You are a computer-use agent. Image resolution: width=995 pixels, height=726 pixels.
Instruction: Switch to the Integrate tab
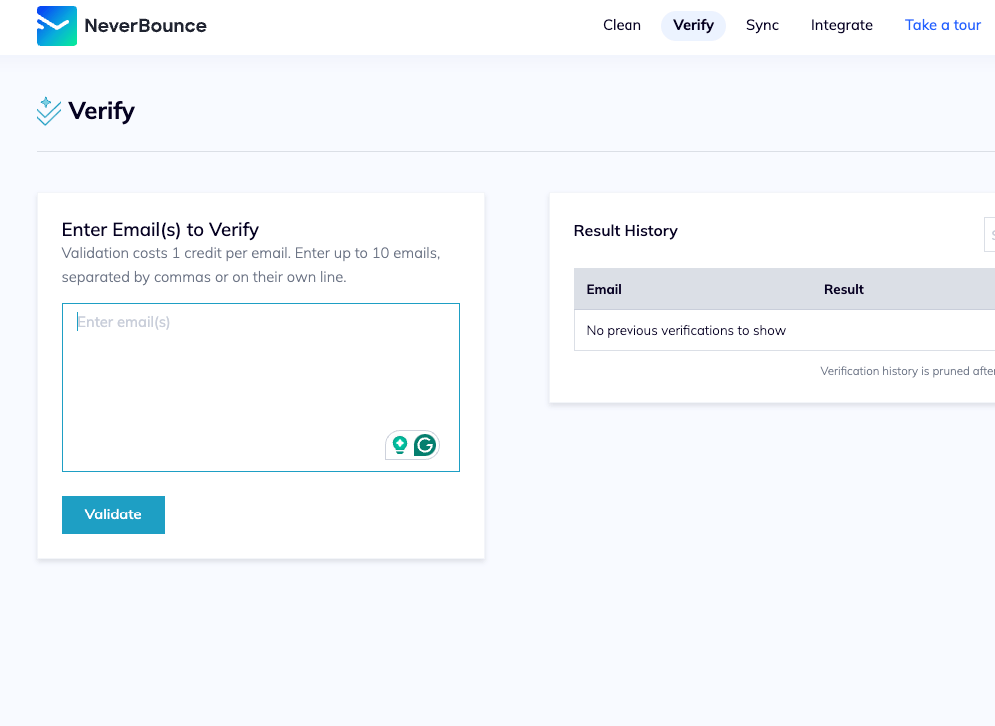point(841,25)
